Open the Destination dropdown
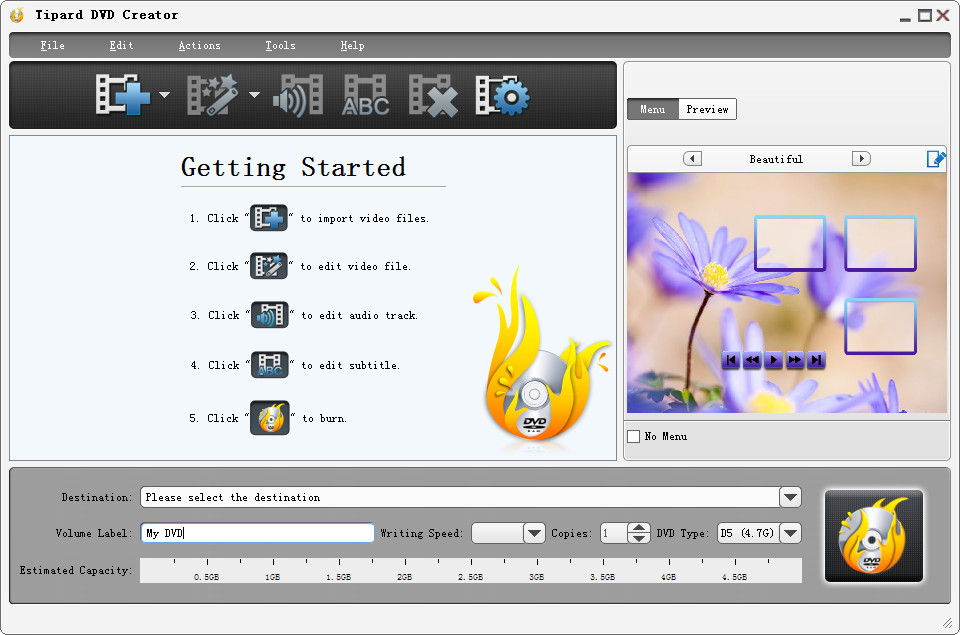960x635 pixels. point(789,497)
